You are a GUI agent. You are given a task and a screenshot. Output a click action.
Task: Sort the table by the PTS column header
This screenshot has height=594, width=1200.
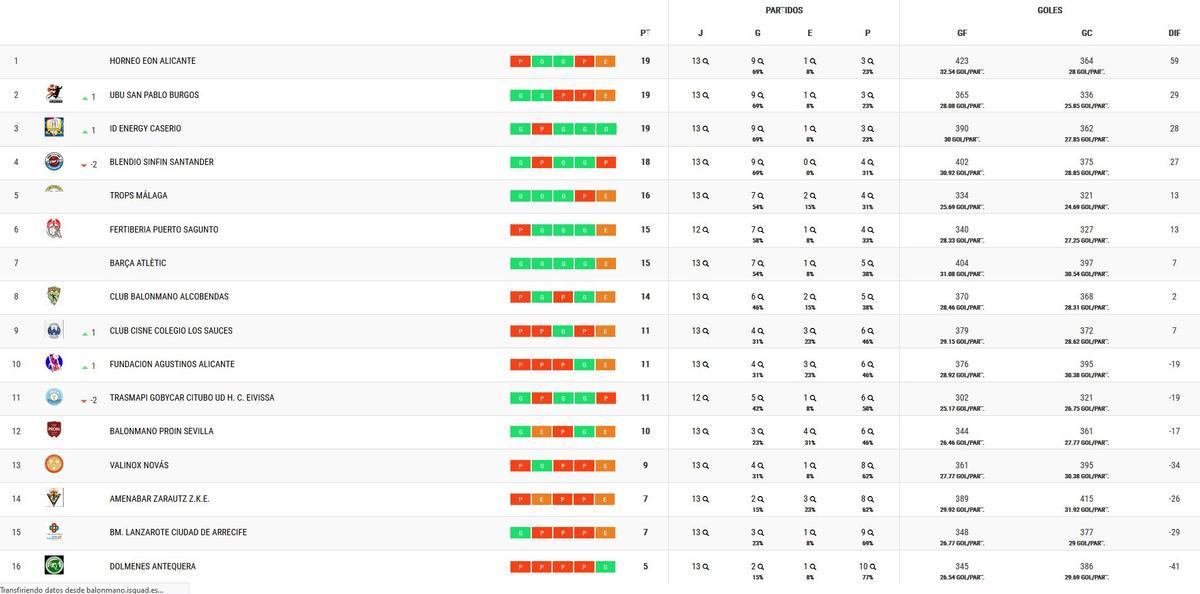[x=645, y=32]
